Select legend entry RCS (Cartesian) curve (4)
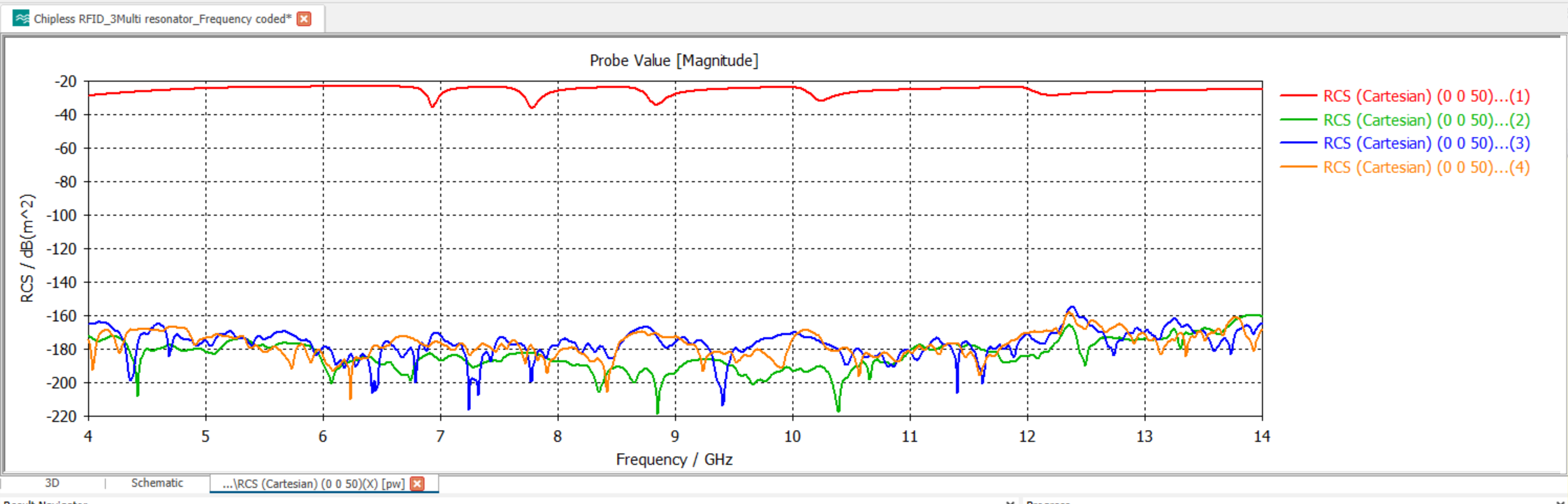This screenshot has height=504, width=1568. tap(1426, 168)
